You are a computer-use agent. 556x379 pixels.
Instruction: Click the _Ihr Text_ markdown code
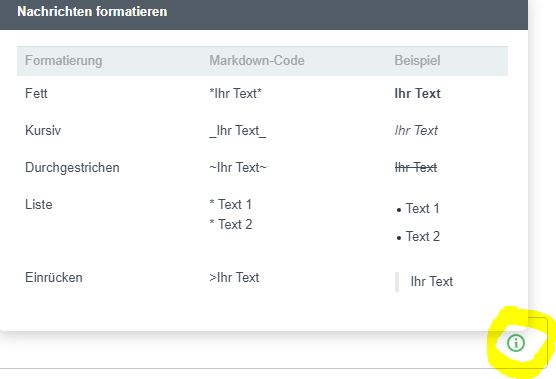click(x=237, y=130)
